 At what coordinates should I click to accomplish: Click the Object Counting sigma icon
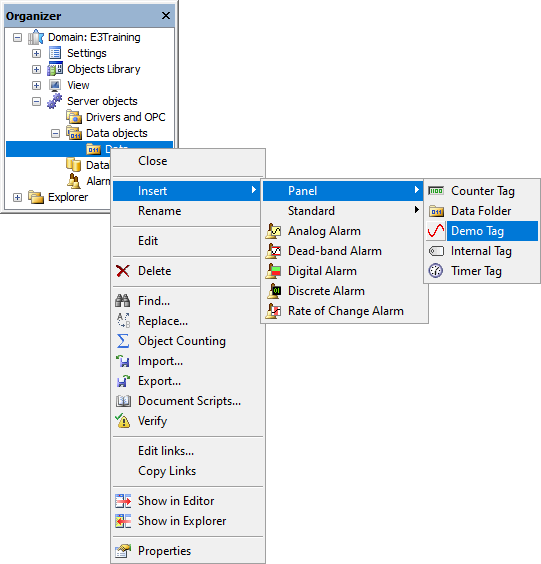coord(123,341)
